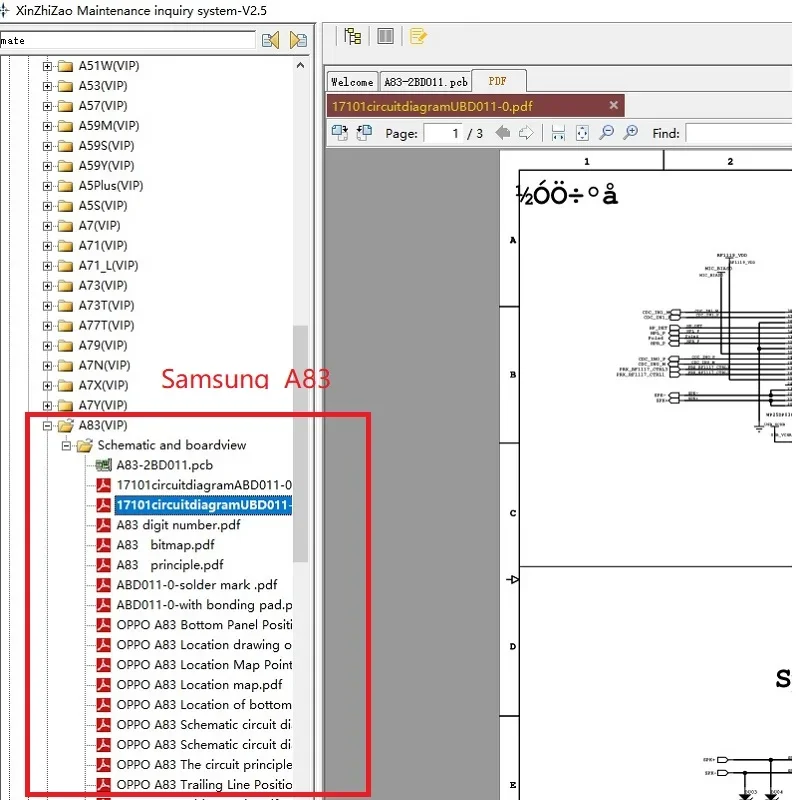Expand the A7X(VIP) folder
800x800 pixels.
coord(47,386)
